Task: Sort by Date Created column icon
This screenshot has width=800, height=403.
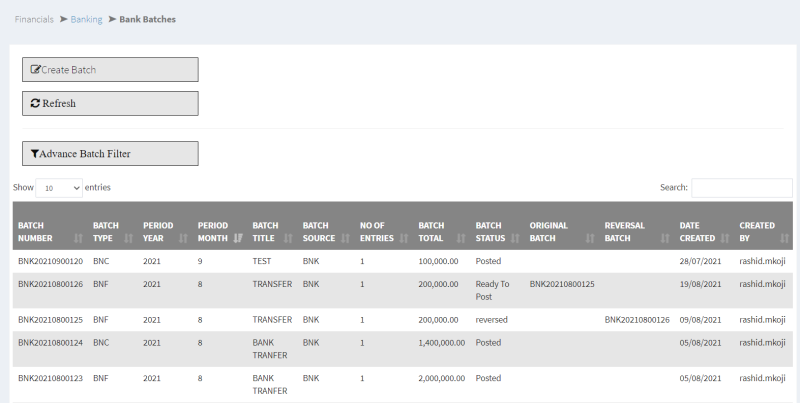Action: pyautogui.click(x=725, y=238)
